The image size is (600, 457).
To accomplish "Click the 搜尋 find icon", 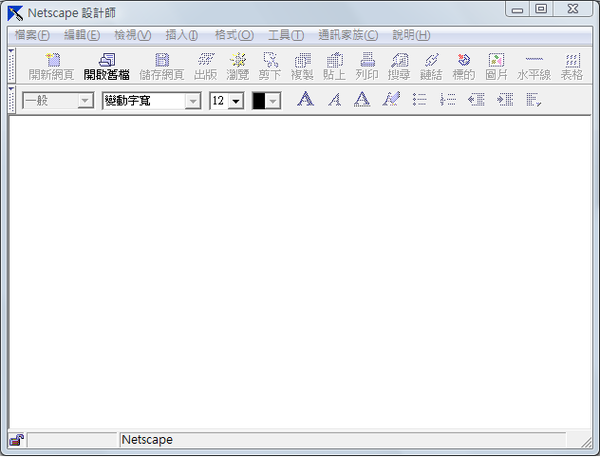I will [399, 66].
